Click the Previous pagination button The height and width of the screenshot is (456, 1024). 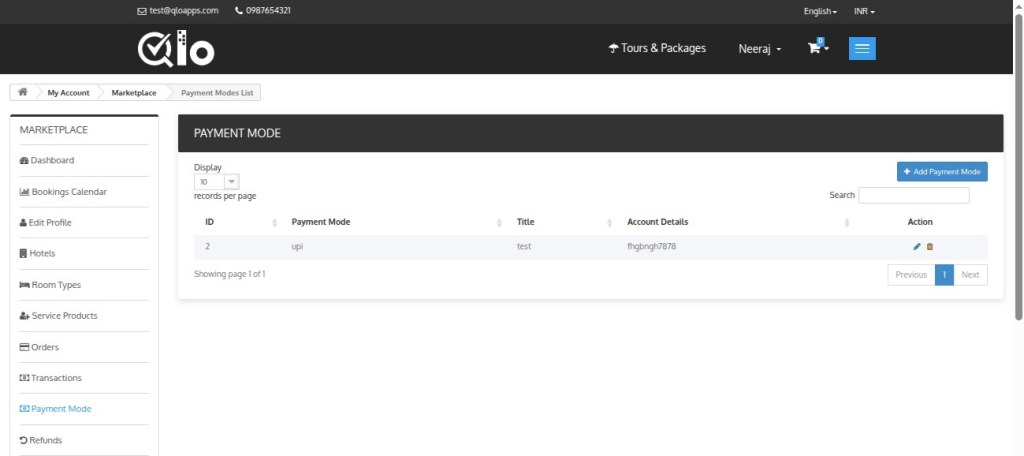pos(911,275)
